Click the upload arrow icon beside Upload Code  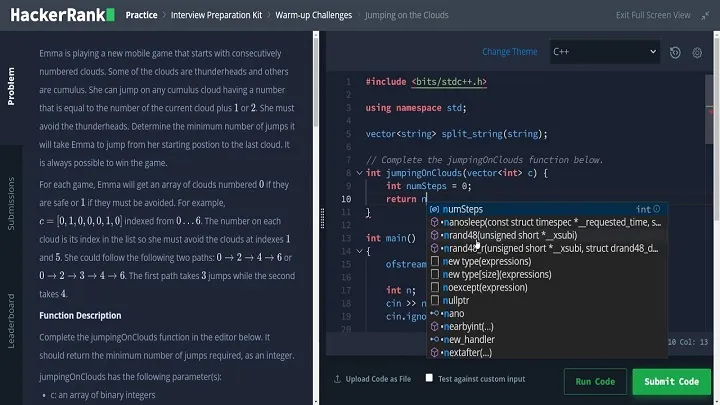tap(338, 379)
